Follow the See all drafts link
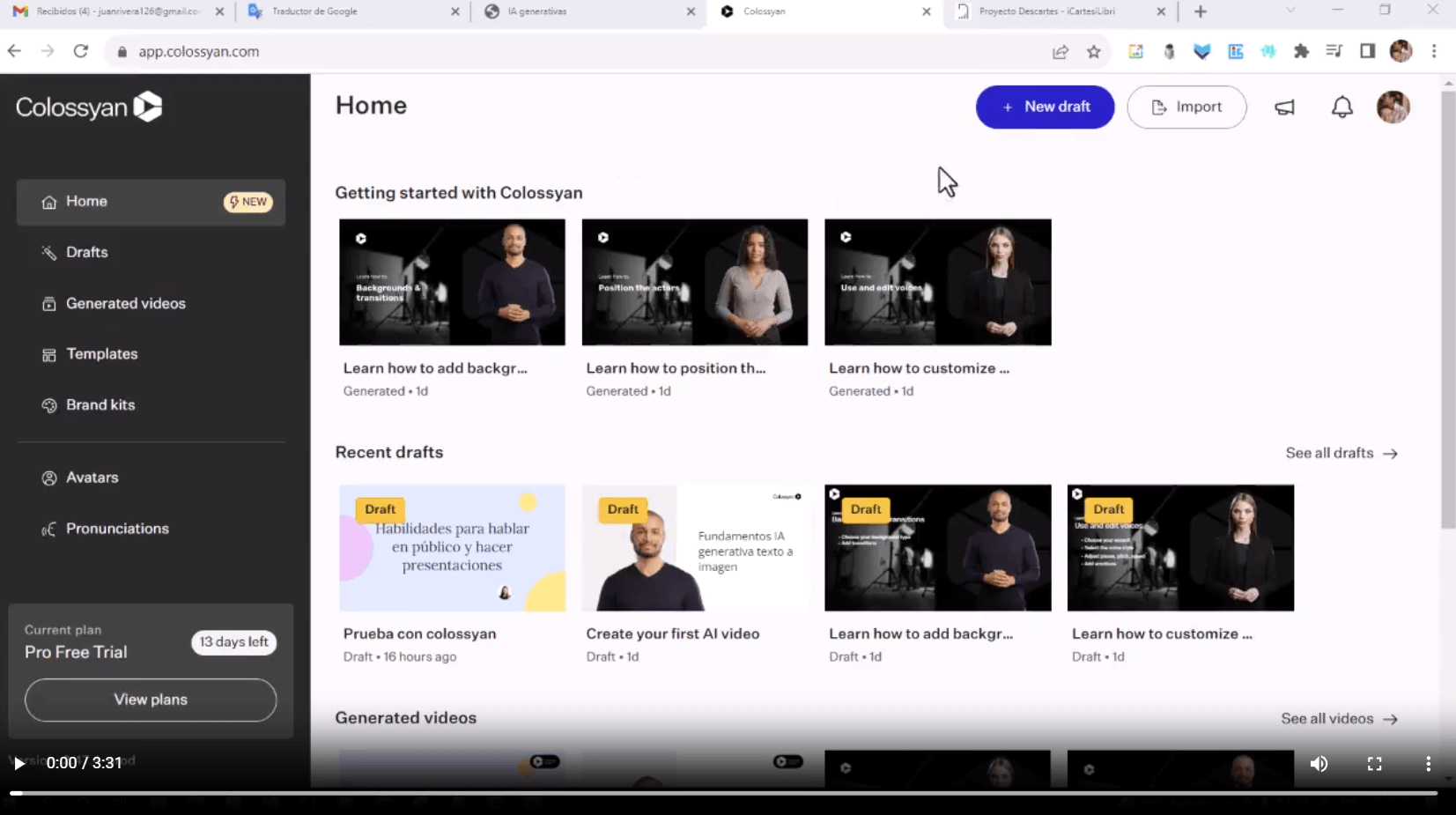Image resolution: width=1456 pixels, height=815 pixels. pos(1341,453)
